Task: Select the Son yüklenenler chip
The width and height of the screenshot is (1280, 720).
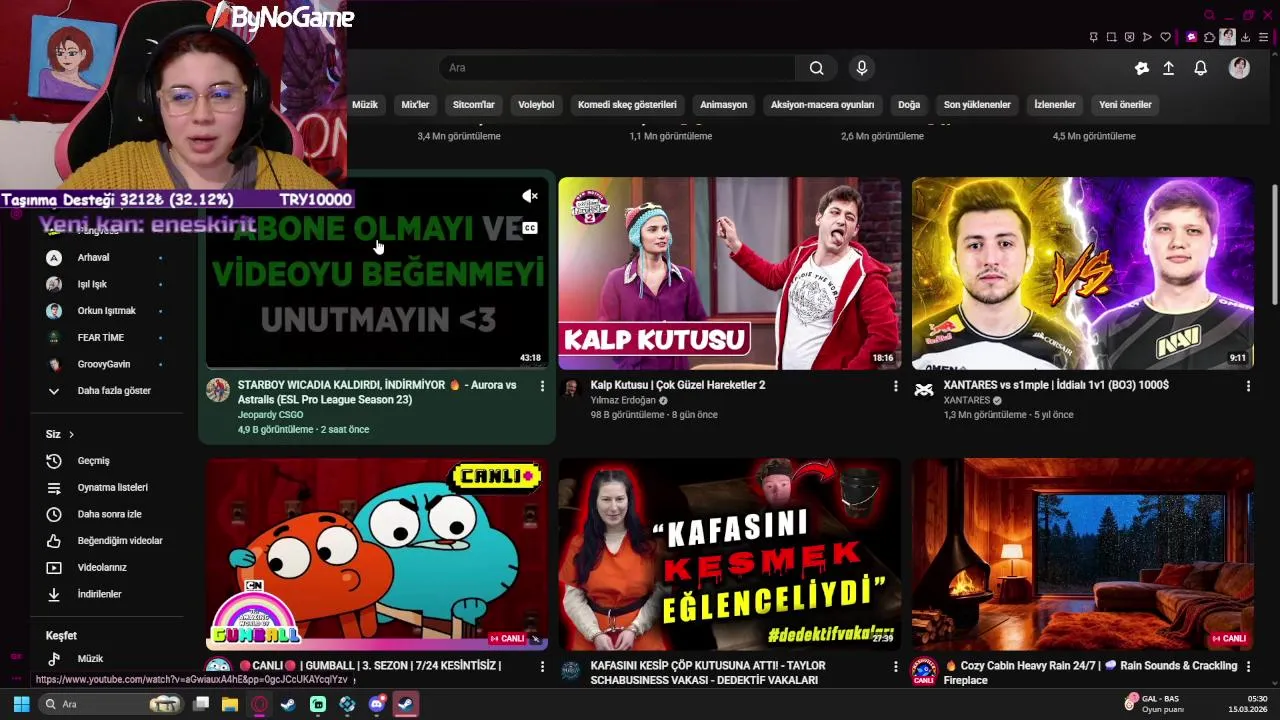Action: (977, 105)
